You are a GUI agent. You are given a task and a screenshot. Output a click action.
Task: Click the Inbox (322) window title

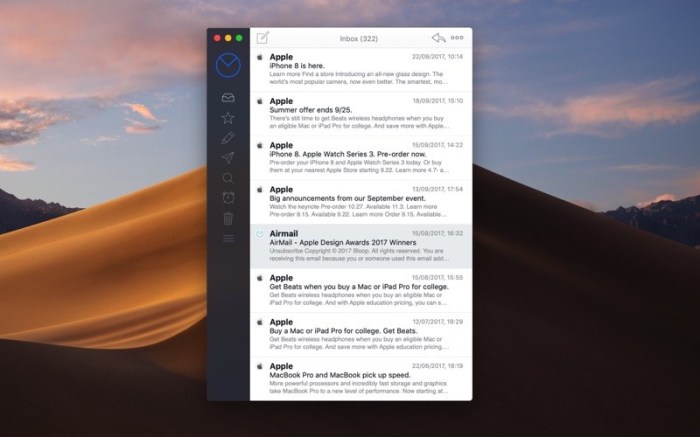359,39
